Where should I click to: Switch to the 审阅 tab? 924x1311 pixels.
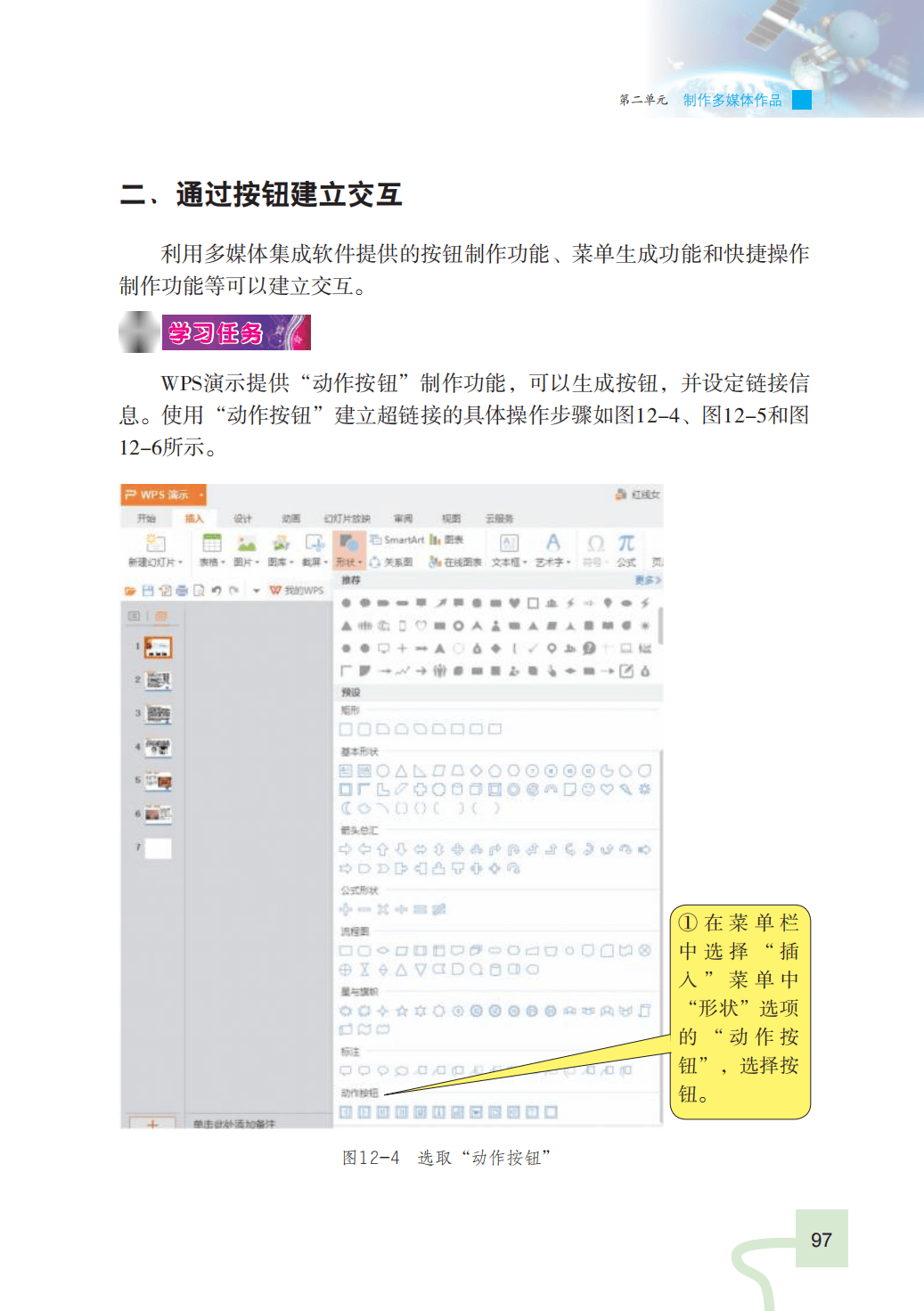click(403, 518)
